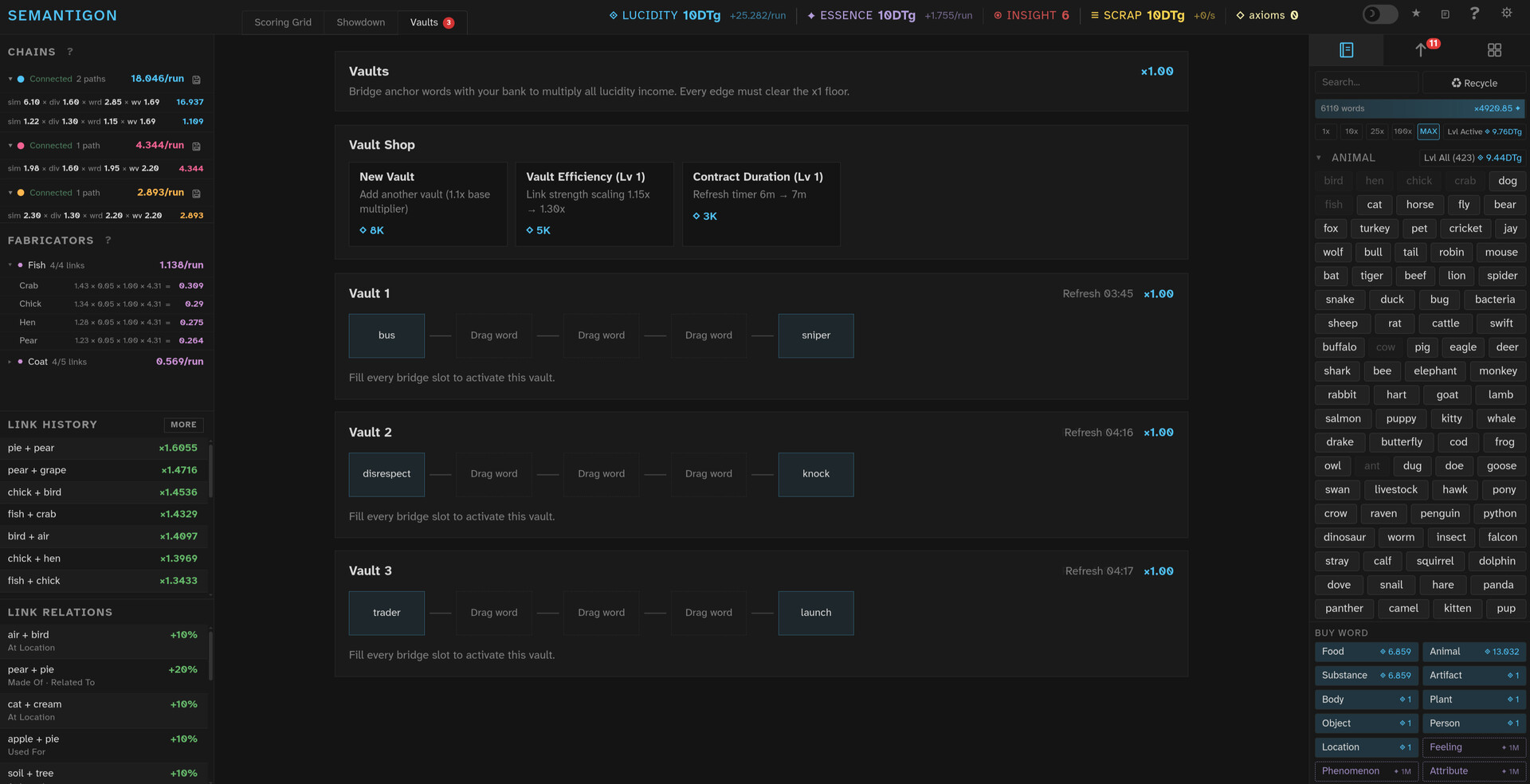Switch to the grid view panel icon
The image size is (1530, 784).
coord(1494,50)
